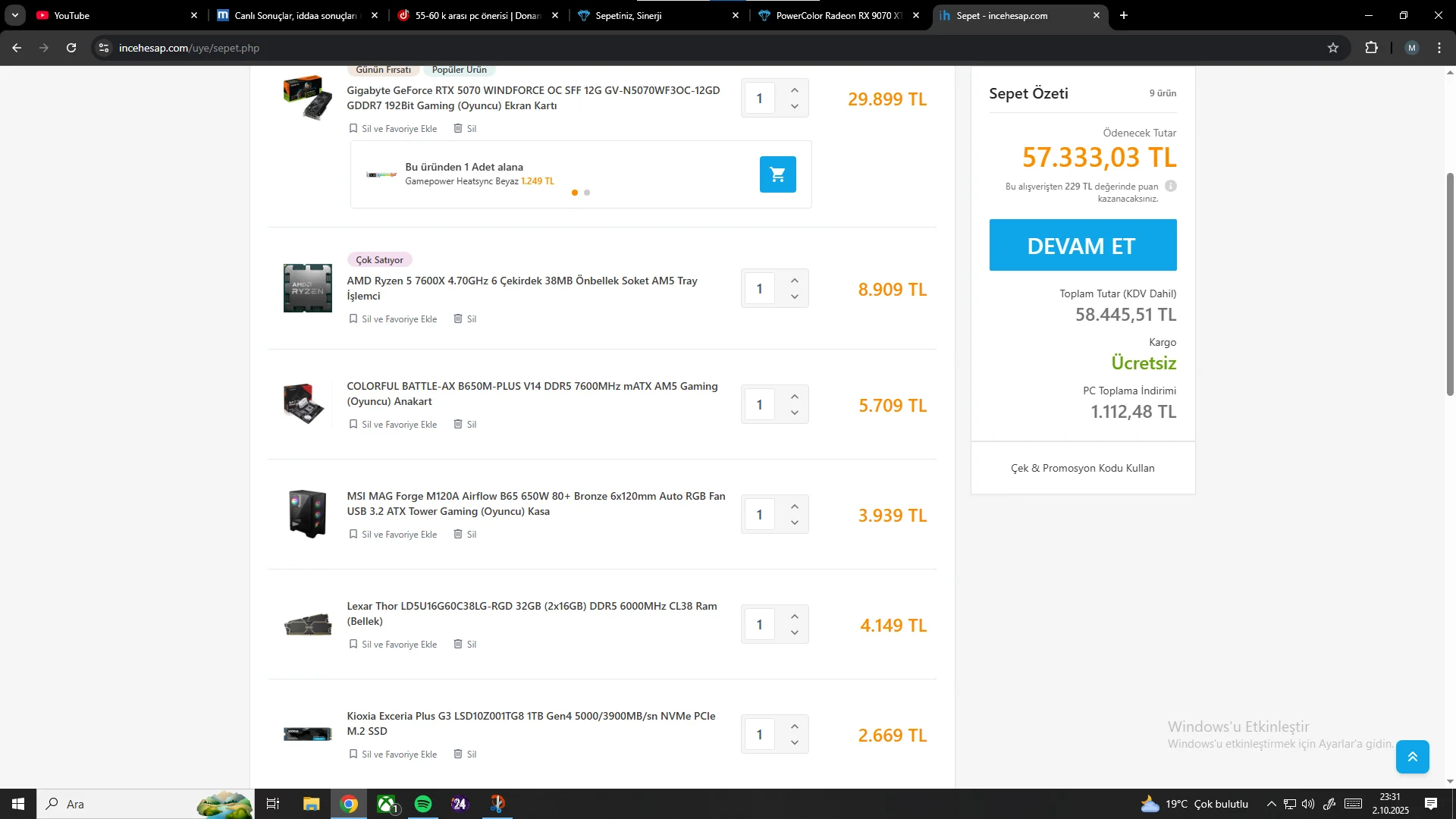The height and width of the screenshot is (819, 1456).
Task: Click the DEVAM ET button
Action: click(1082, 245)
